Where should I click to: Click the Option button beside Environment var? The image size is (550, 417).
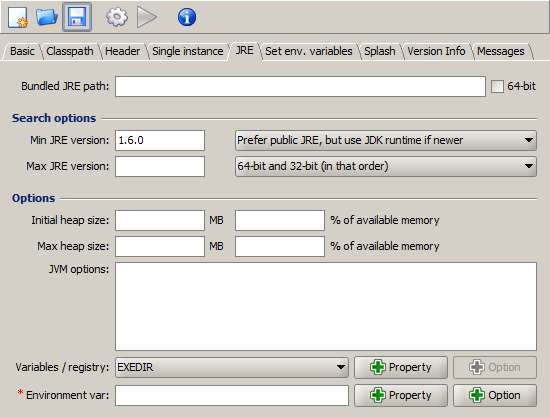pos(495,395)
